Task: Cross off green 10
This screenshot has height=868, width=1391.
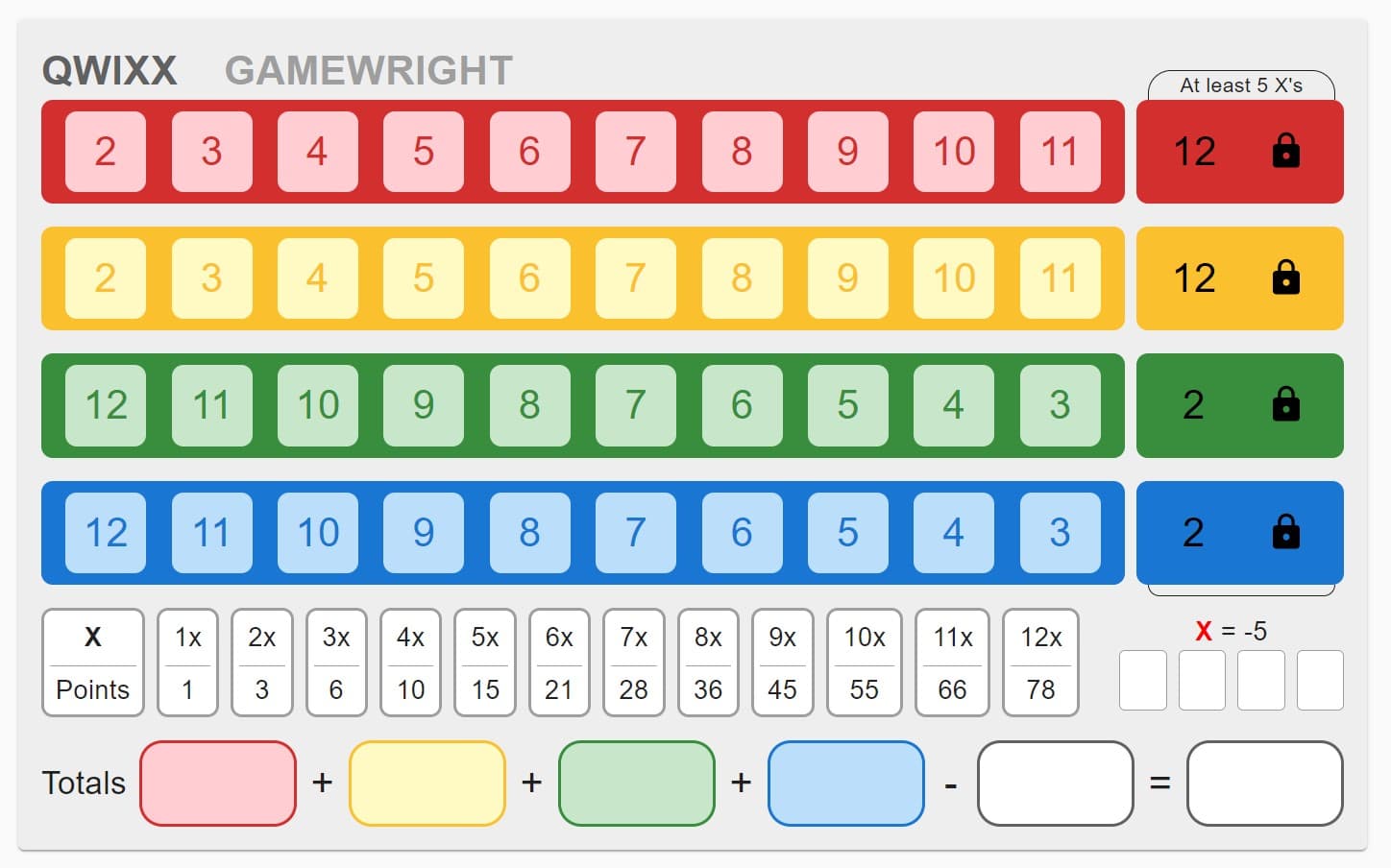Action: point(318,404)
